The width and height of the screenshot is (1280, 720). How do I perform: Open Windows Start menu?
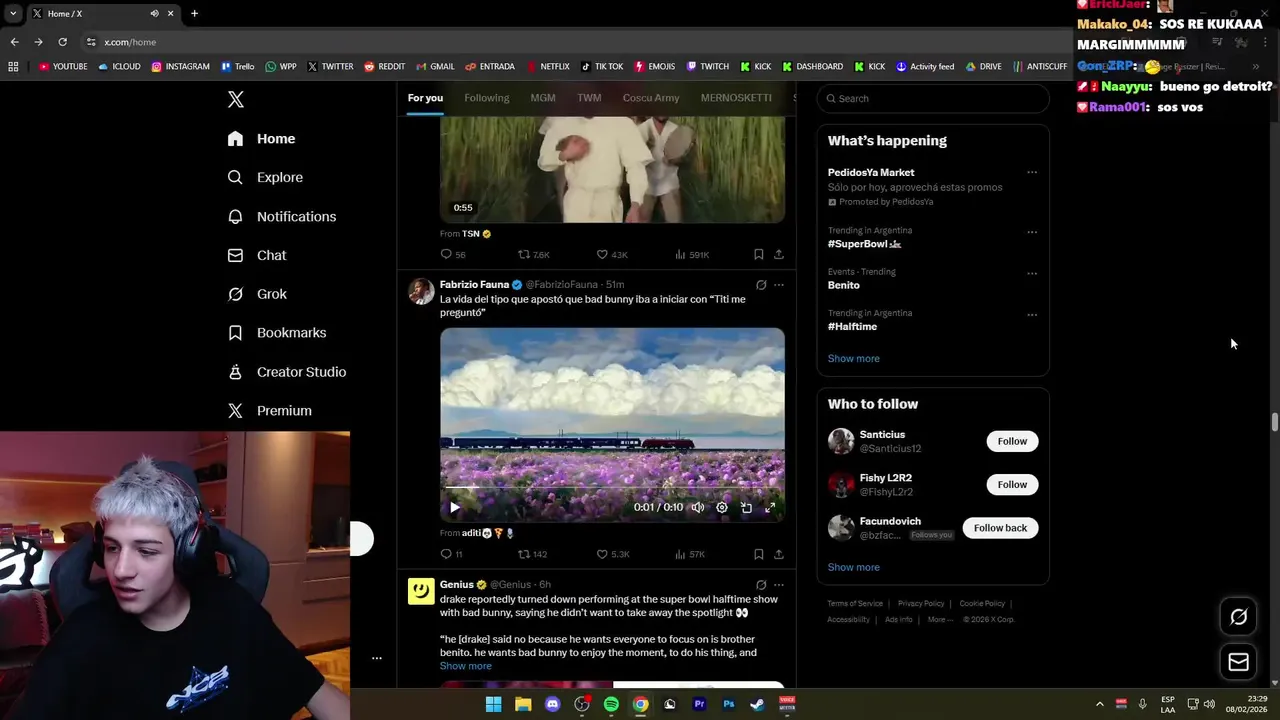coord(493,704)
